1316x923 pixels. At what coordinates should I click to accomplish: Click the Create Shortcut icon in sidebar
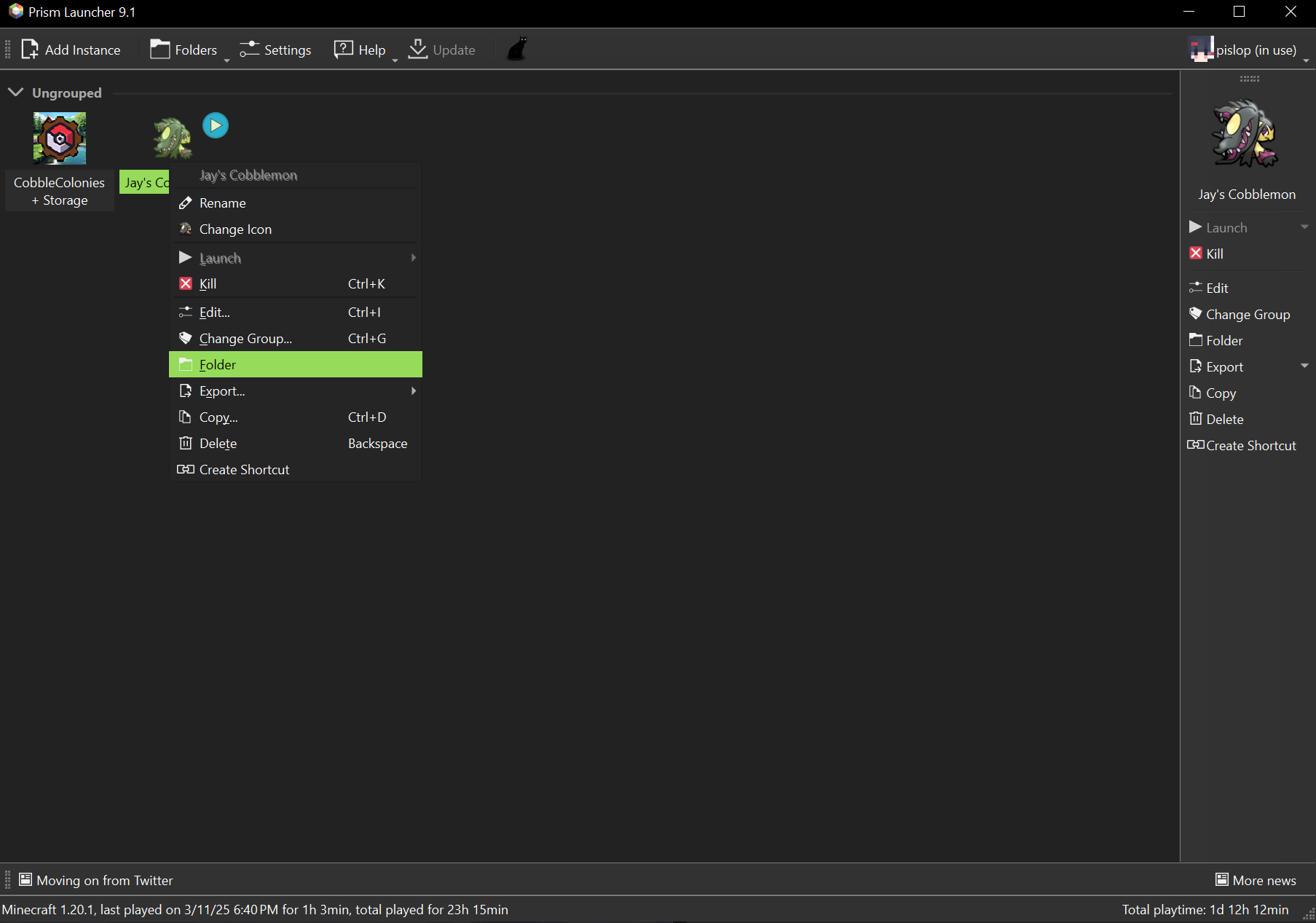[x=1195, y=445]
